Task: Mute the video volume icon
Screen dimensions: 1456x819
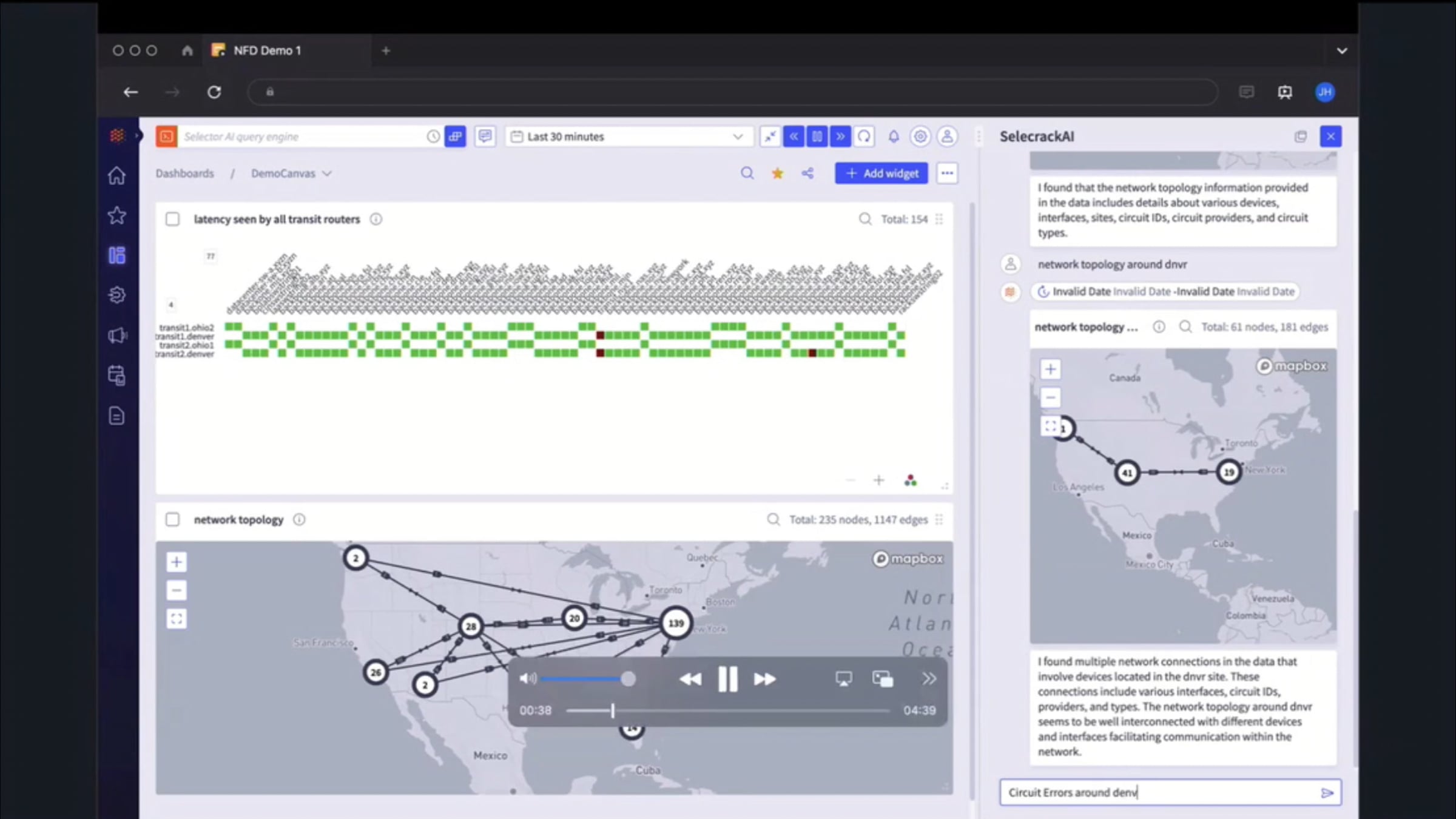Action: (528, 679)
